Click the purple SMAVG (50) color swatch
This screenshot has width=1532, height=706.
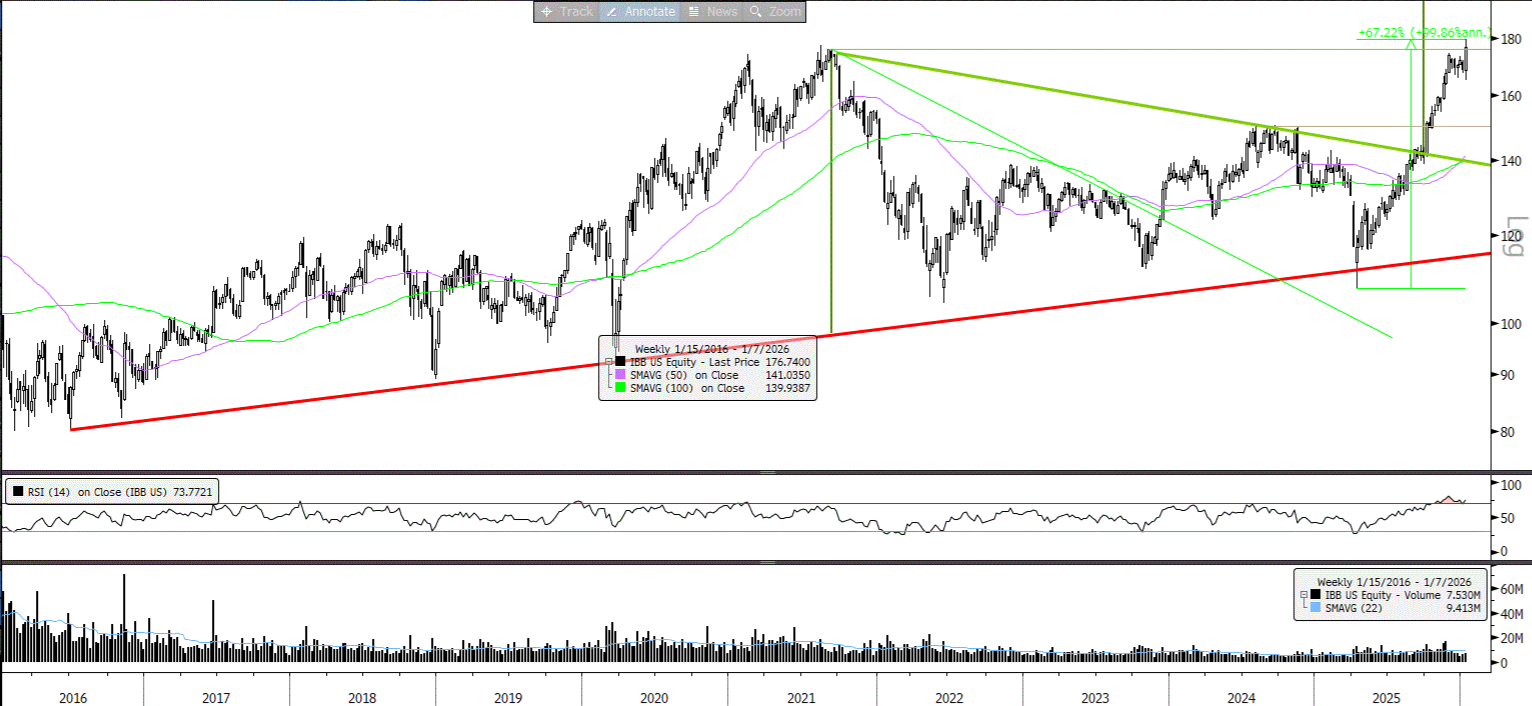click(621, 375)
